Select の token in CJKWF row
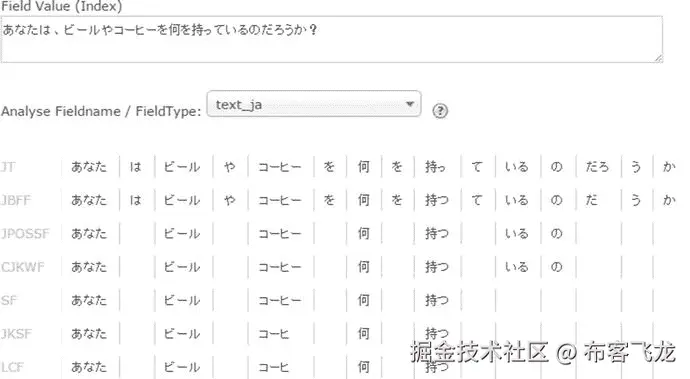The image size is (690, 379). (x=556, y=267)
